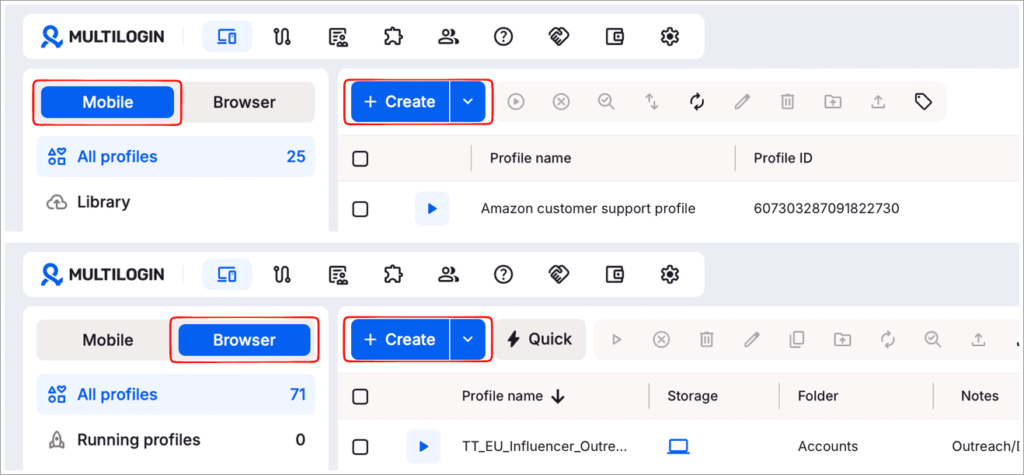Open script templates icon in Mobile-view navigation

click(x=337, y=37)
